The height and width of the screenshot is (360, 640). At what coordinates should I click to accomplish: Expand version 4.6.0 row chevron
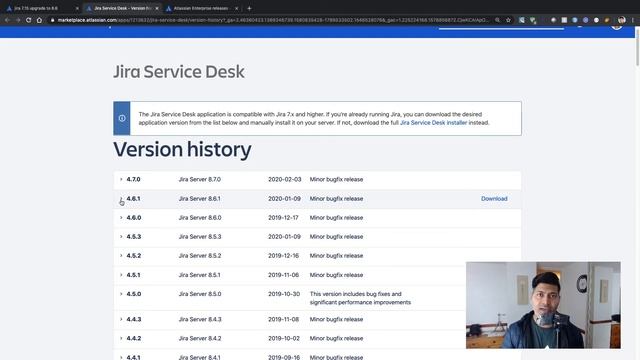[121, 218]
